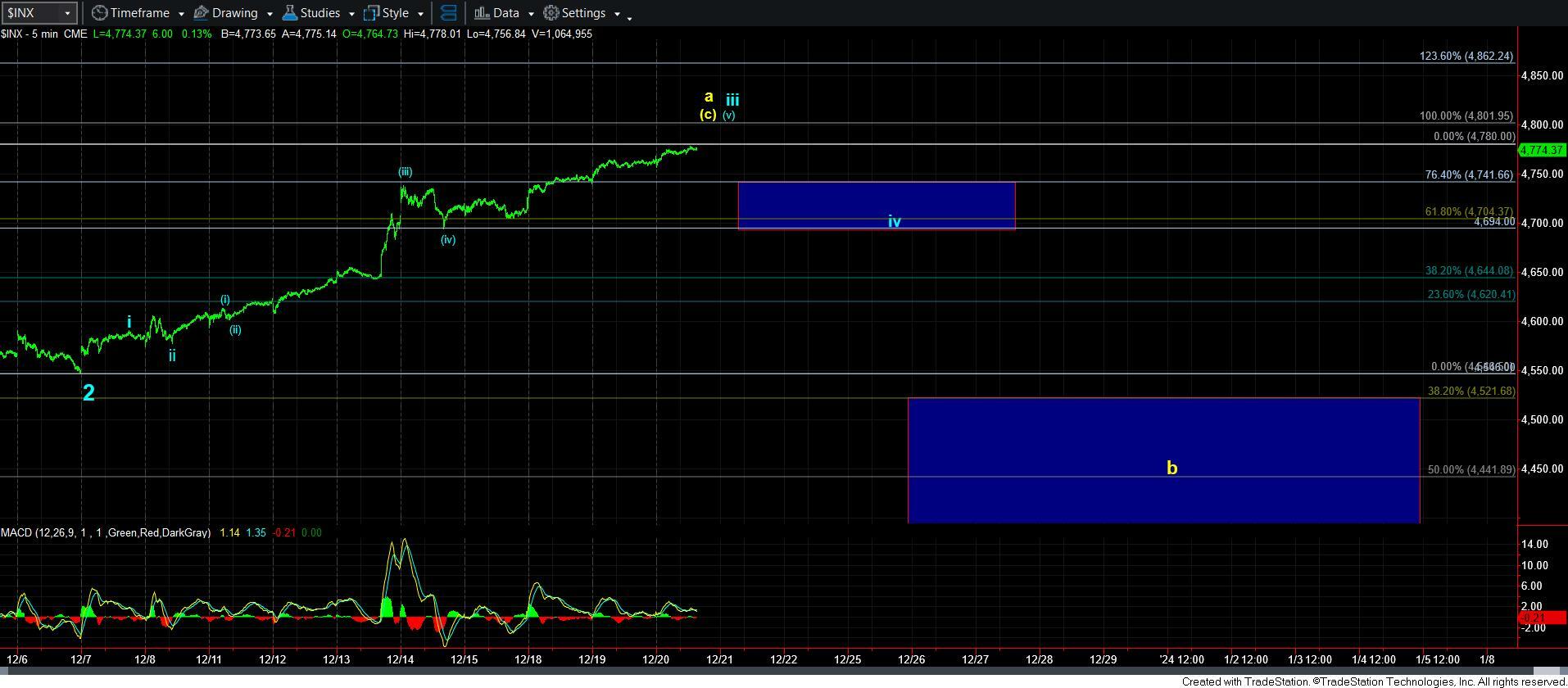Click the Style overlapping squares icon

coord(372,13)
